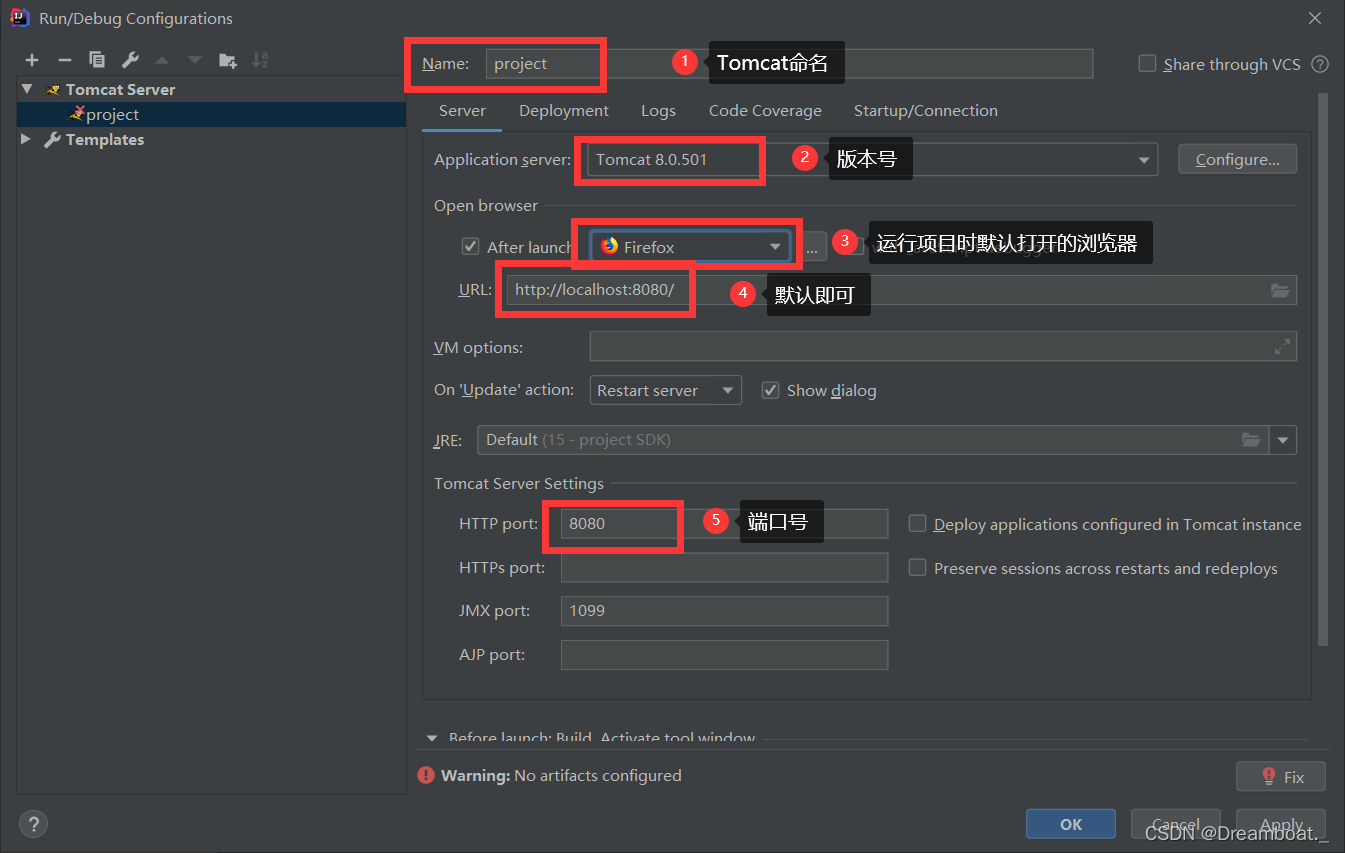Expand the VM options field editor icon
Screen dimensions: 1345x853
(x=1282, y=347)
